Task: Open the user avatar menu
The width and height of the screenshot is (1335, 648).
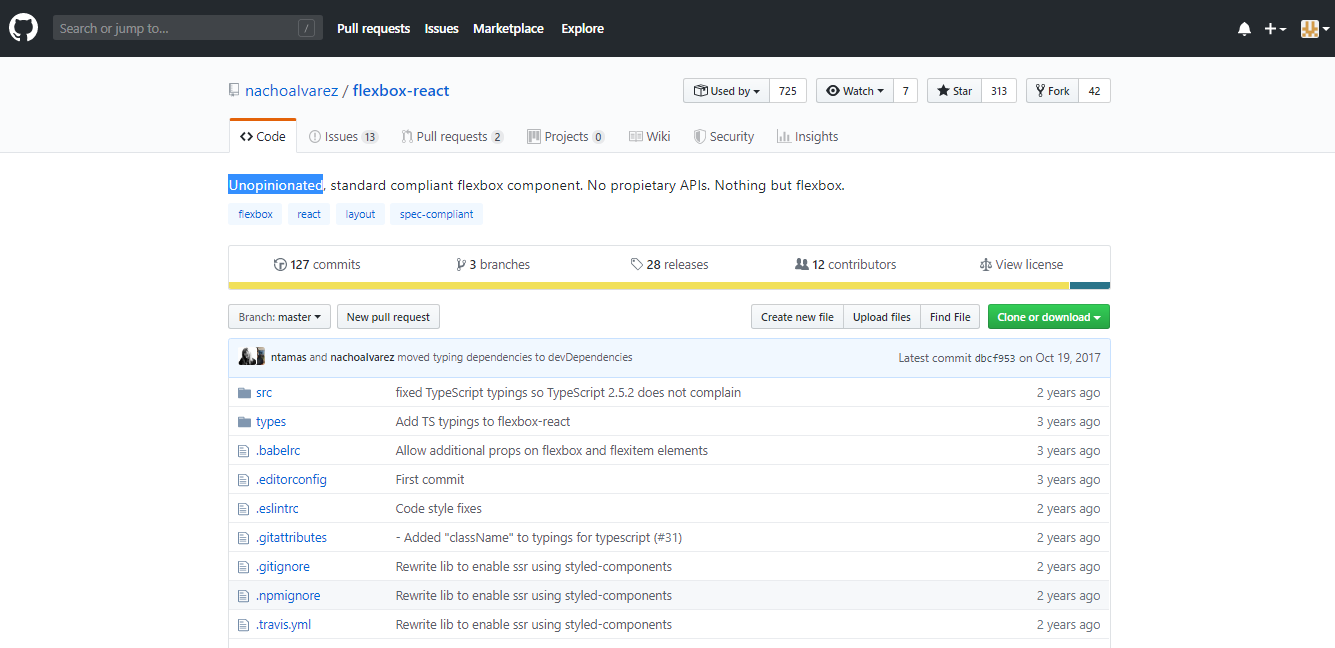Action: click(1314, 29)
